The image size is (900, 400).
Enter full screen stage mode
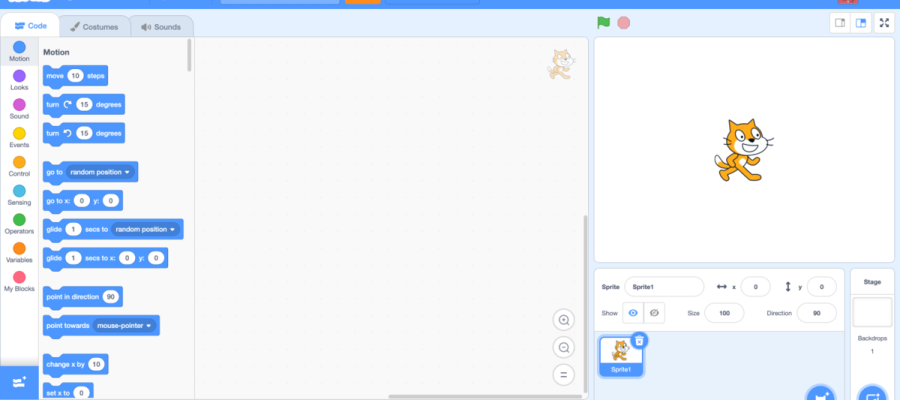coord(884,23)
